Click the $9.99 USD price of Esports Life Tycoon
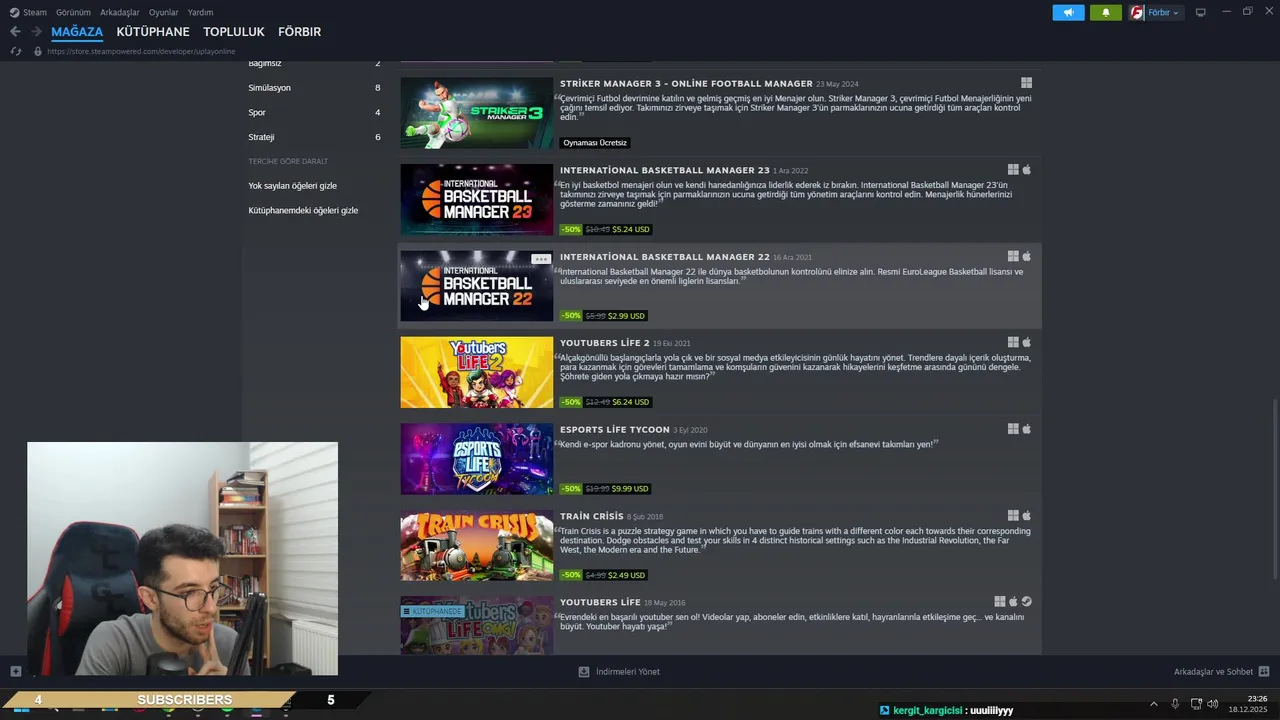Viewport: 1280px width, 720px height. [x=631, y=489]
